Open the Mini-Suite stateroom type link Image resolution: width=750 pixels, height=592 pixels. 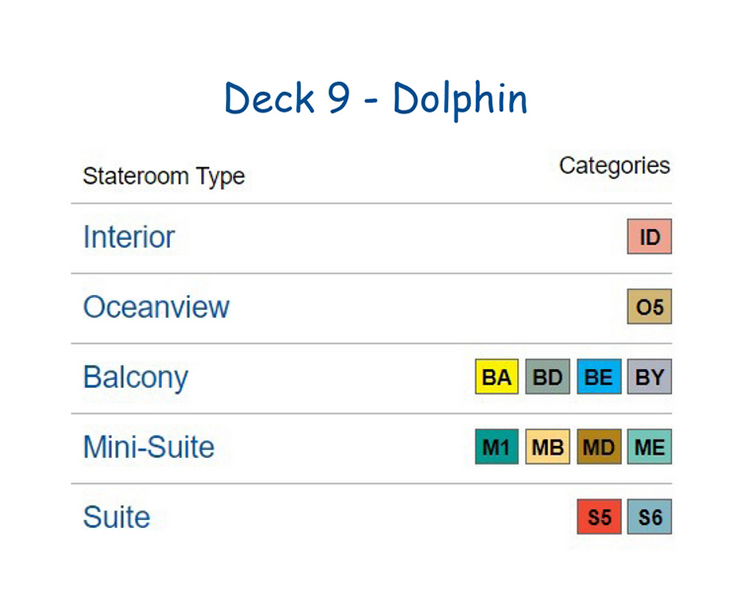pos(149,447)
